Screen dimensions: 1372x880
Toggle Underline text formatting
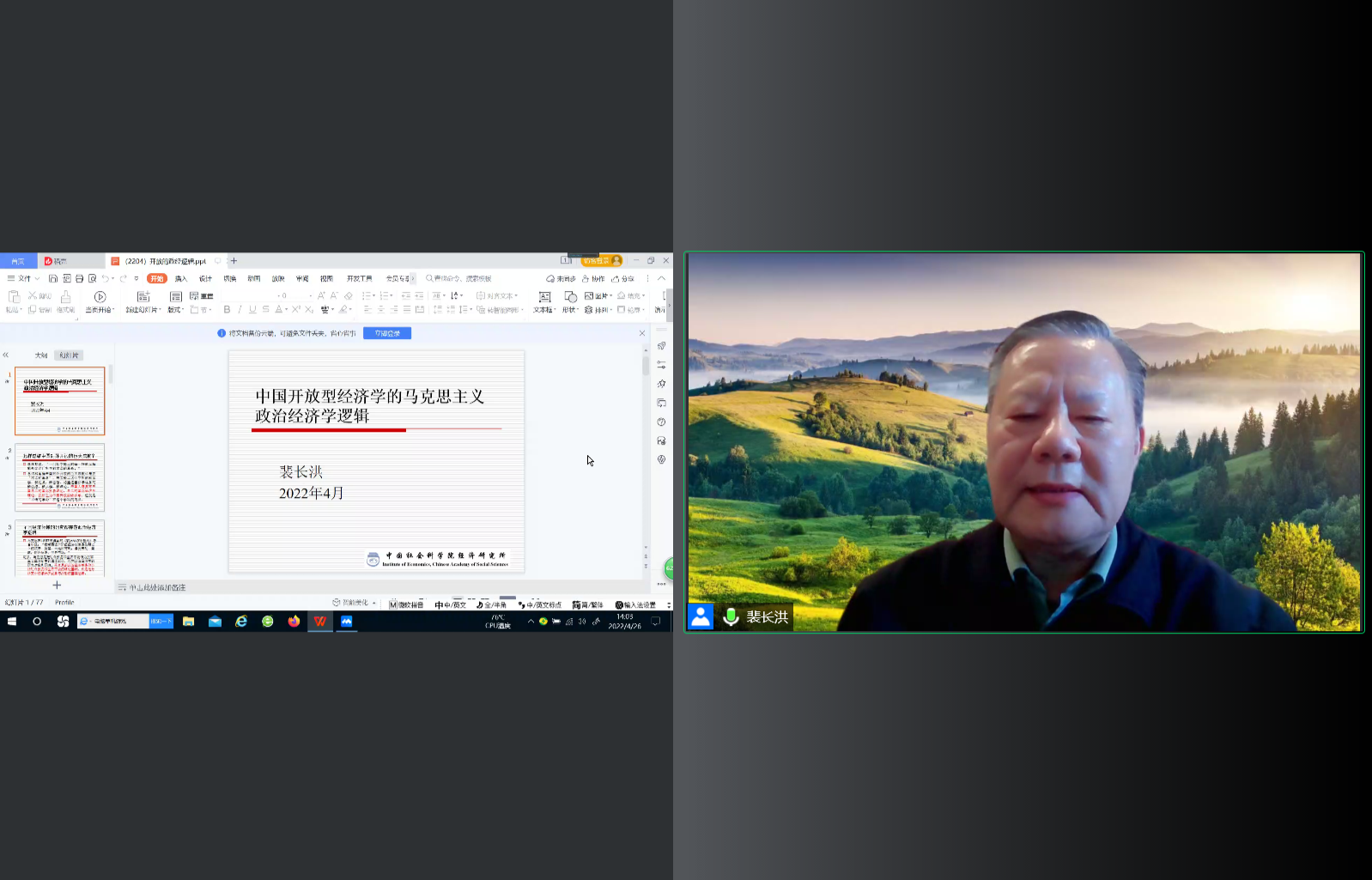252,309
